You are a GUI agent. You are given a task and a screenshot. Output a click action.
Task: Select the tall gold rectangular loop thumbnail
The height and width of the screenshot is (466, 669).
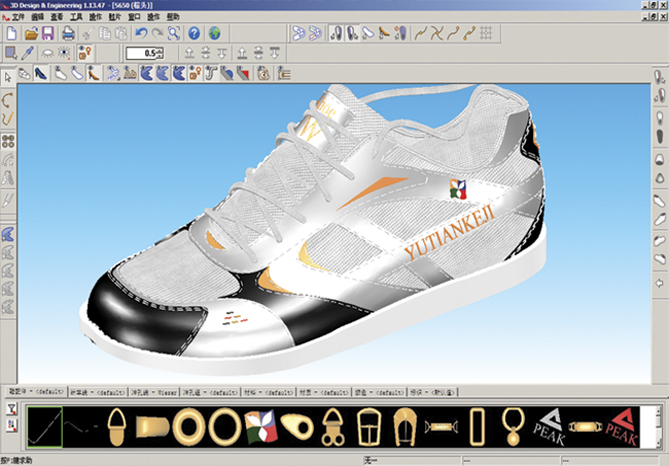click(477, 427)
